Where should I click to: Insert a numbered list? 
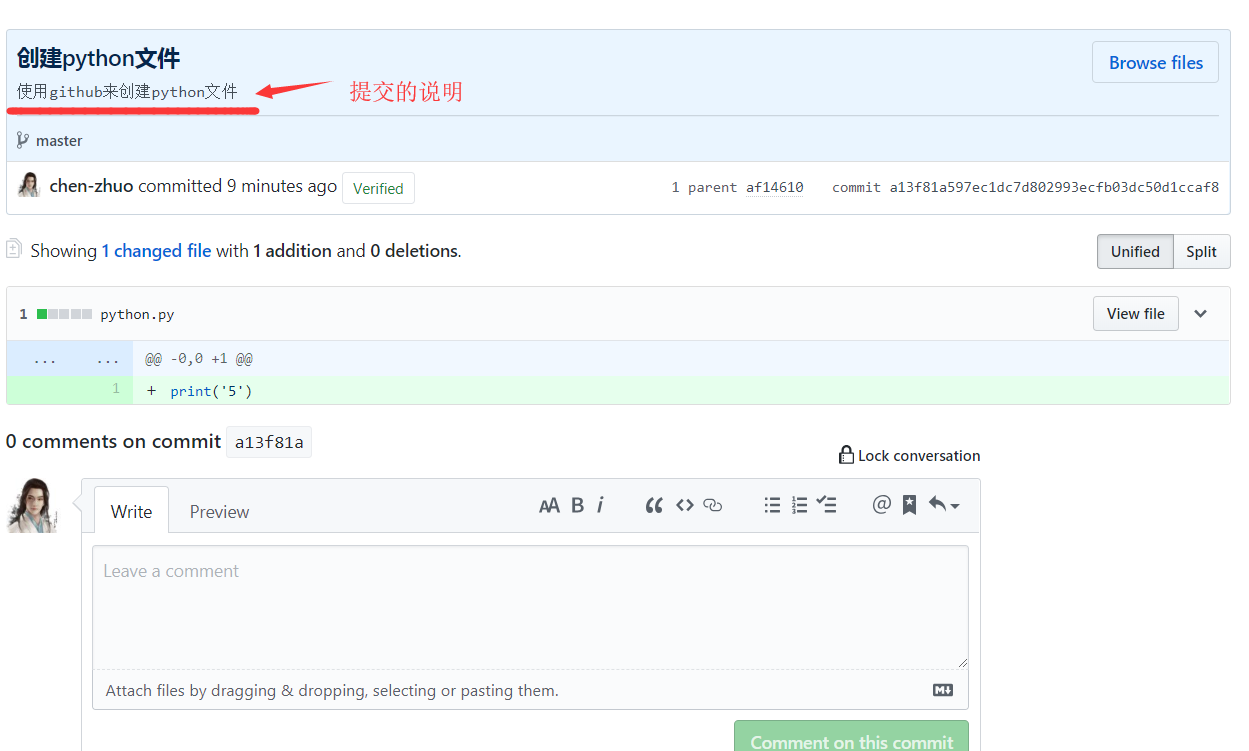(799, 506)
